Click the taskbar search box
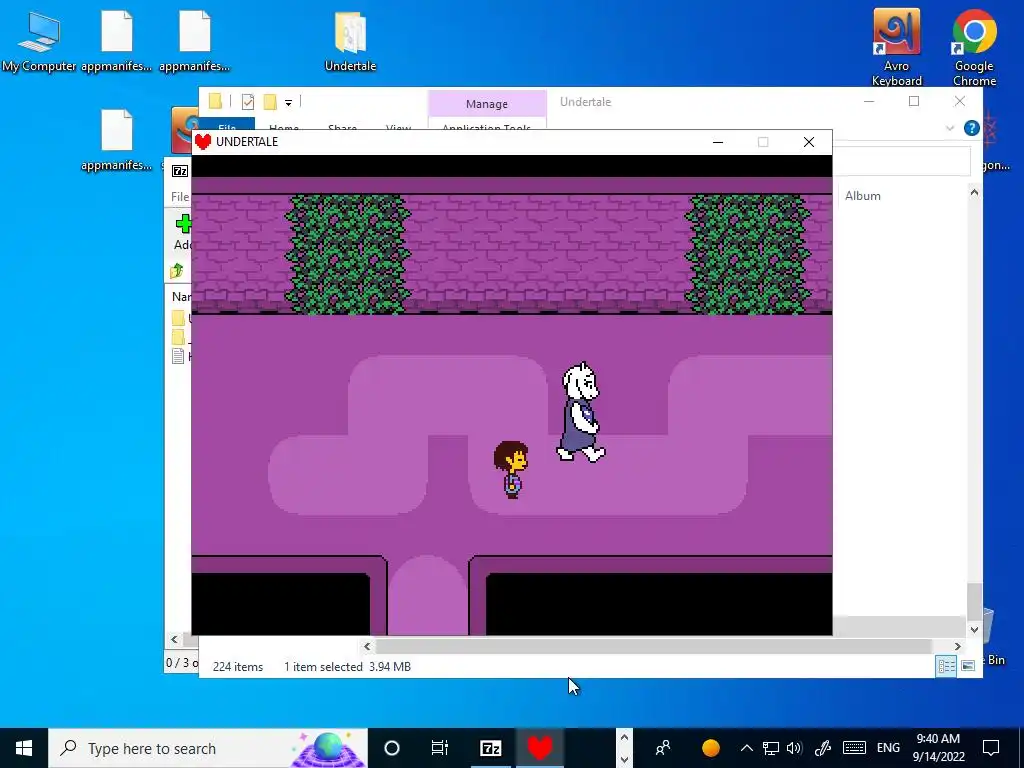 pyautogui.click(x=208, y=748)
